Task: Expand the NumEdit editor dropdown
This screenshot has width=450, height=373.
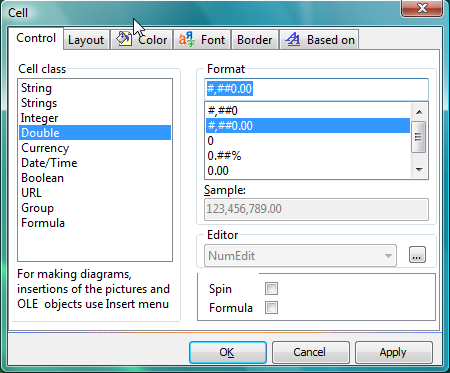Action: coord(388,256)
